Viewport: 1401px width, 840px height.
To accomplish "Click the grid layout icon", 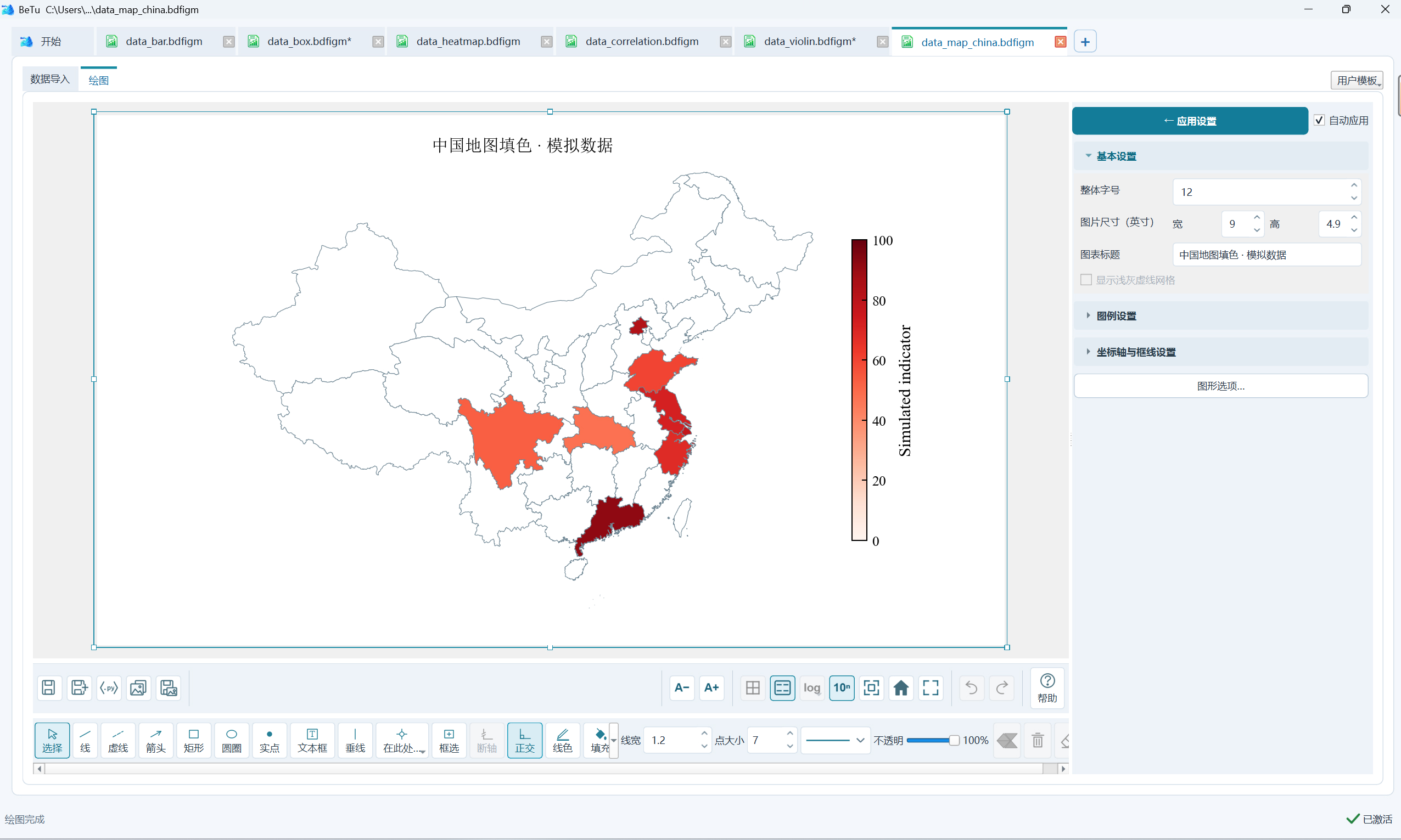I will 753,687.
